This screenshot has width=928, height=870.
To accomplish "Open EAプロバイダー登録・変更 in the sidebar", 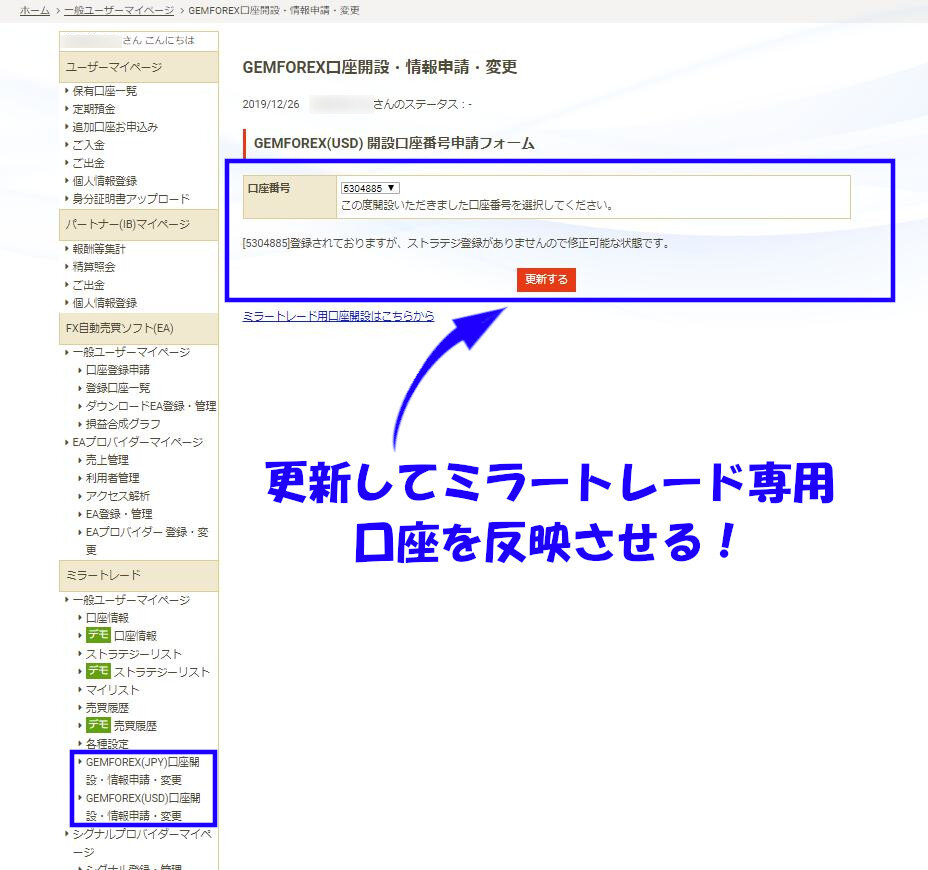I will click(147, 541).
